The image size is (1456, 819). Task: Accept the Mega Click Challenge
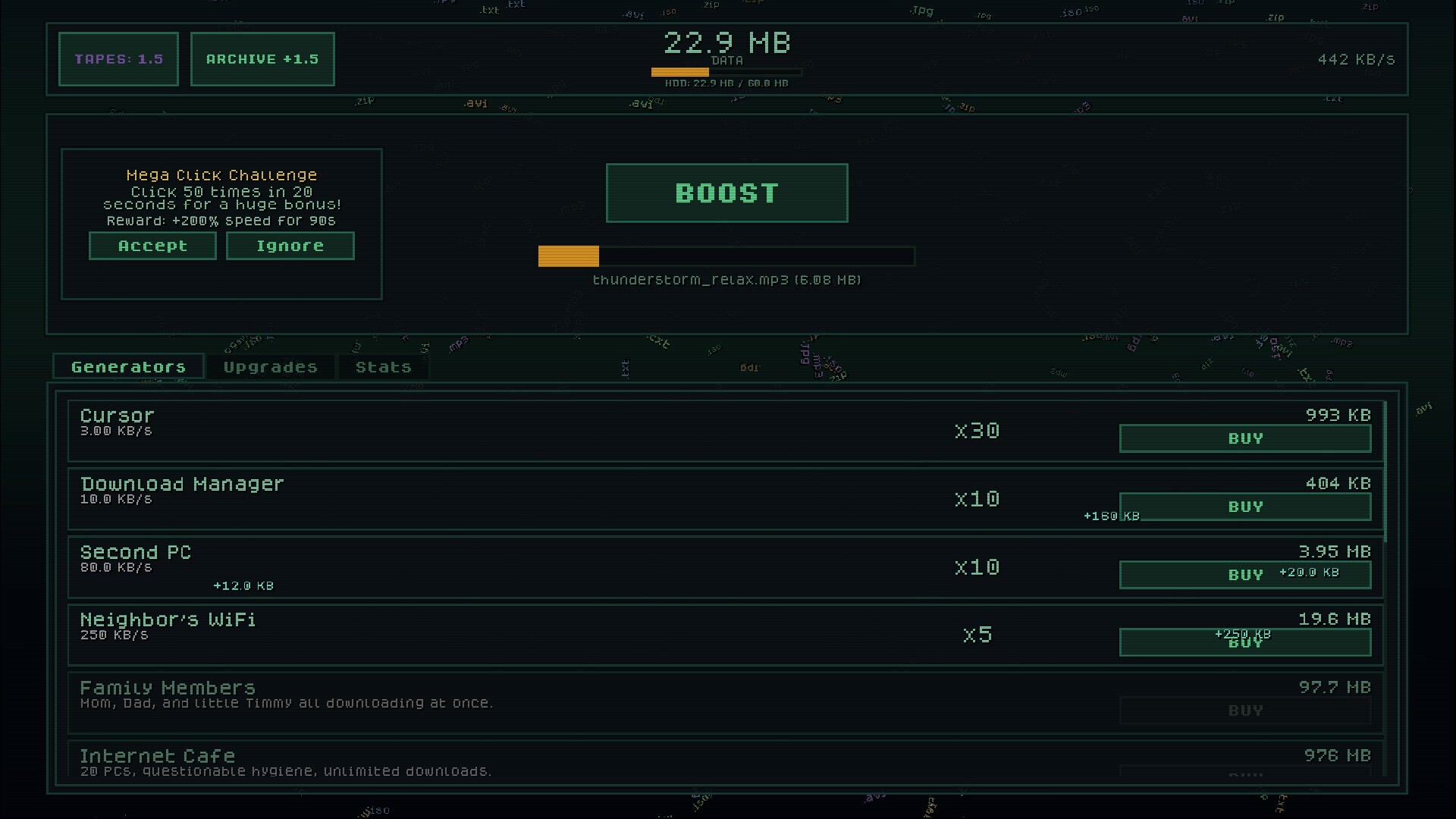coord(152,245)
